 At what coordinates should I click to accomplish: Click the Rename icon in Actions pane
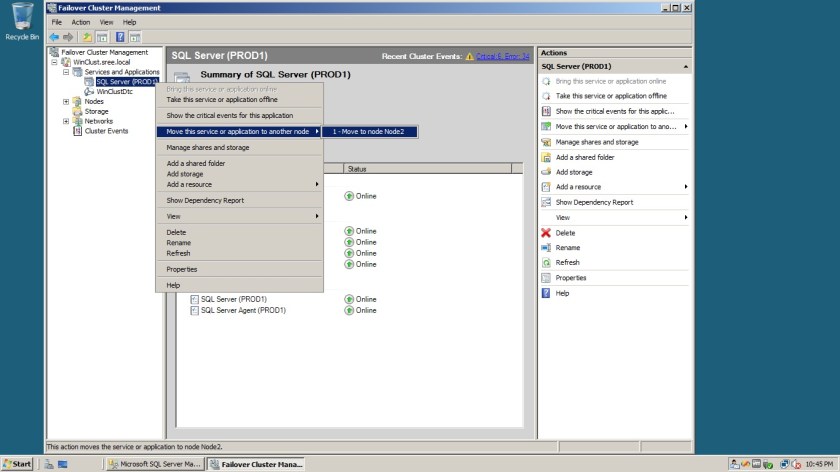tap(546, 248)
